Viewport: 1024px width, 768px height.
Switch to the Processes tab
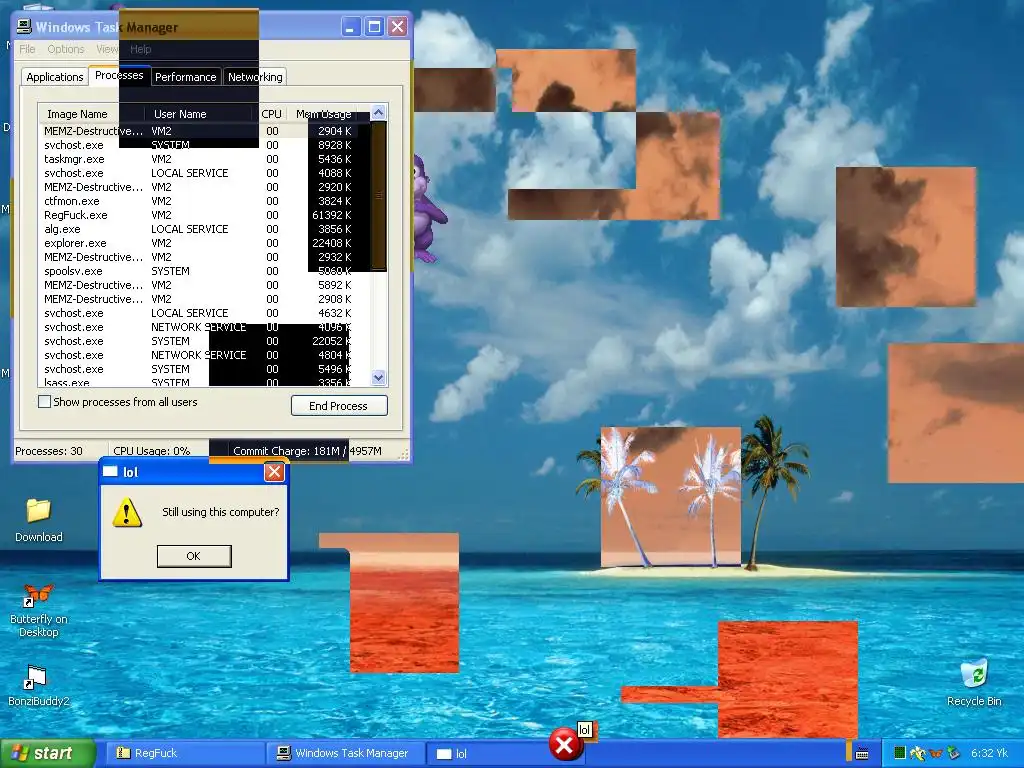click(120, 75)
